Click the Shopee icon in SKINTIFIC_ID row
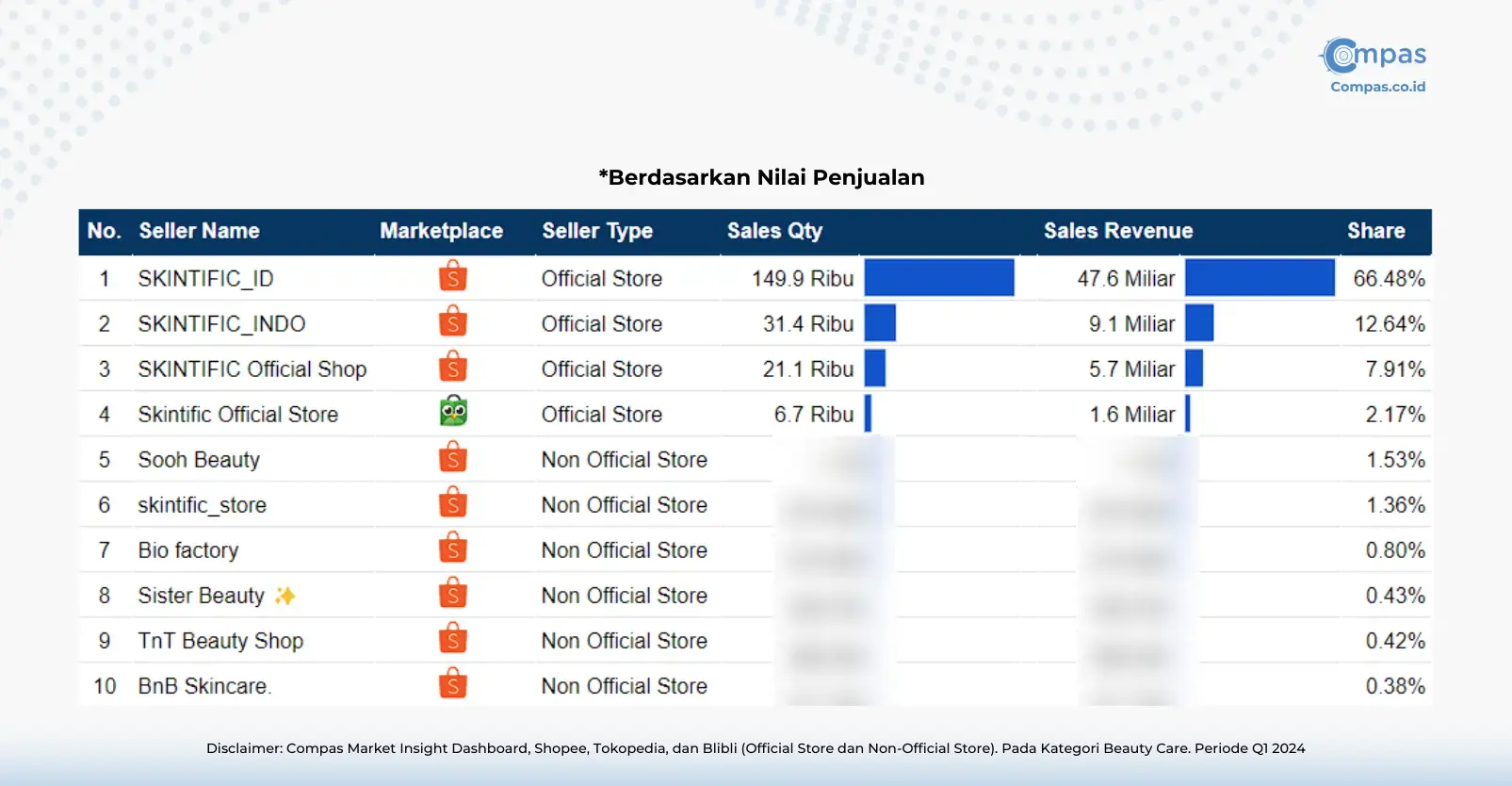The width and height of the screenshot is (1512, 786). (x=453, y=277)
